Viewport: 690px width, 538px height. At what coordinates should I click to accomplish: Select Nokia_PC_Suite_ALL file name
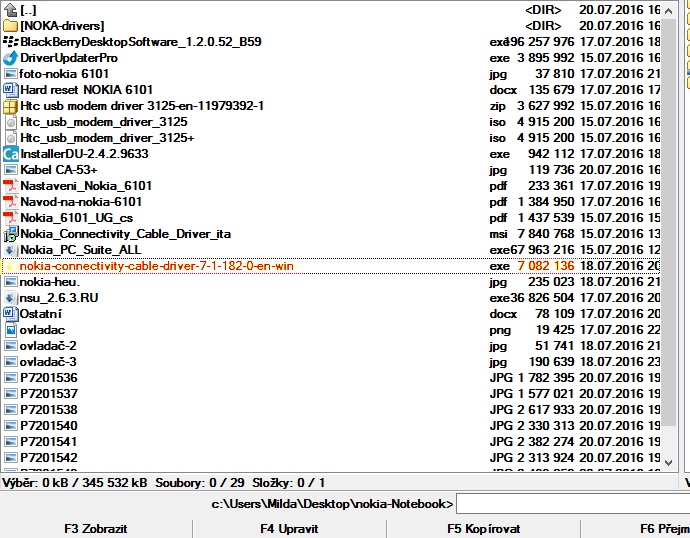click(81, 250)
